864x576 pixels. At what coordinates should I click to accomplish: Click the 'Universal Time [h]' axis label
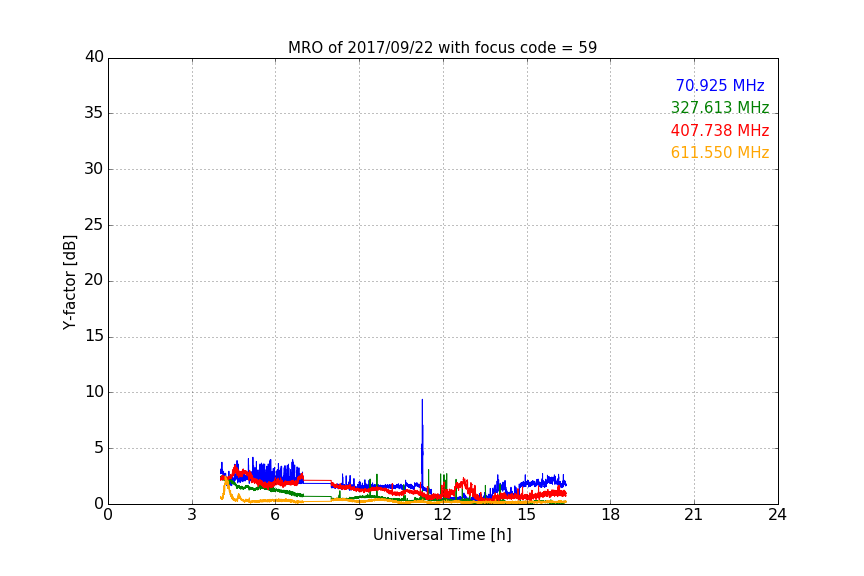click(442, 535)
